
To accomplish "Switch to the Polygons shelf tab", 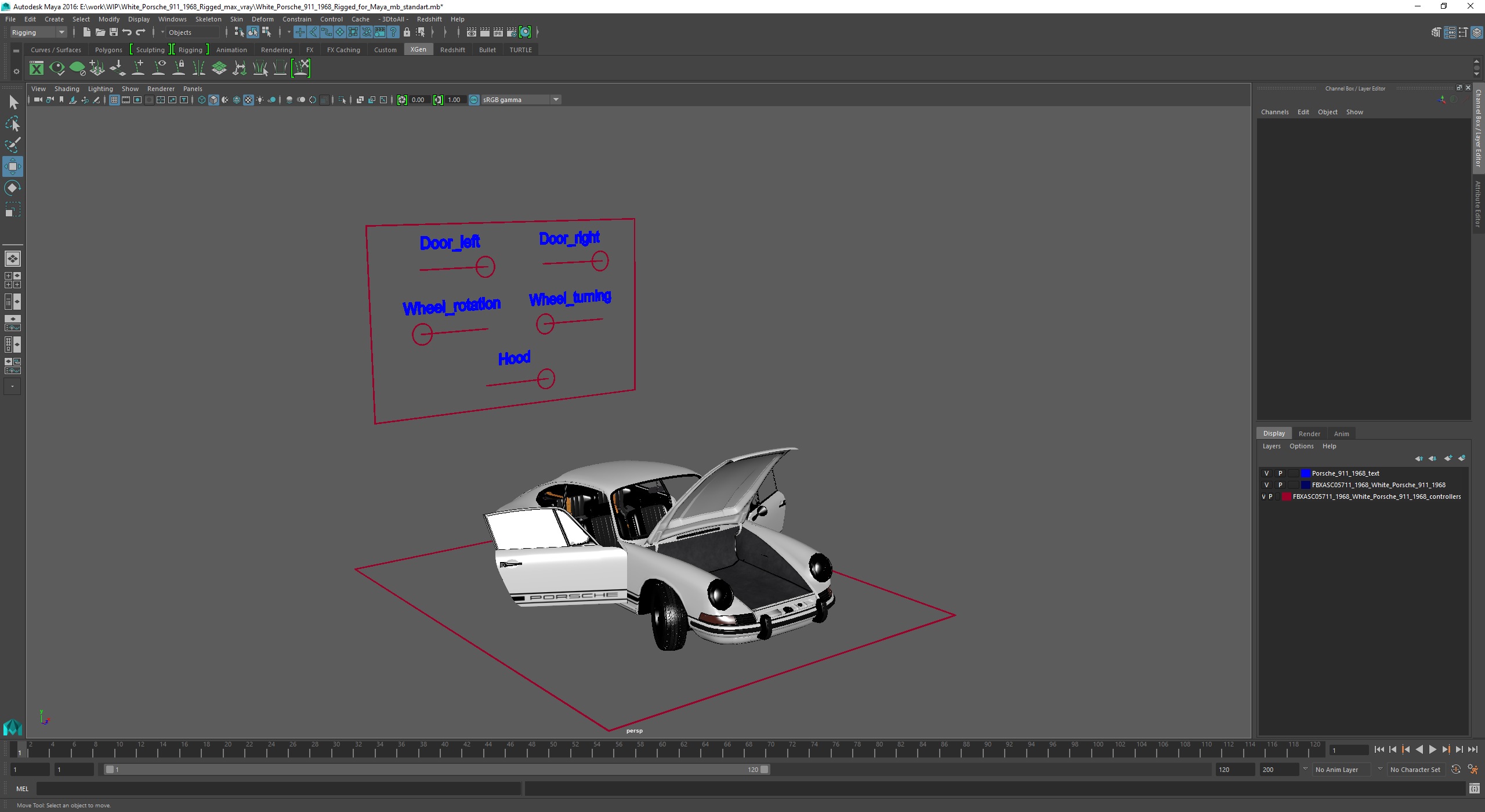I will pyautogui.click(x=108, y=50).
